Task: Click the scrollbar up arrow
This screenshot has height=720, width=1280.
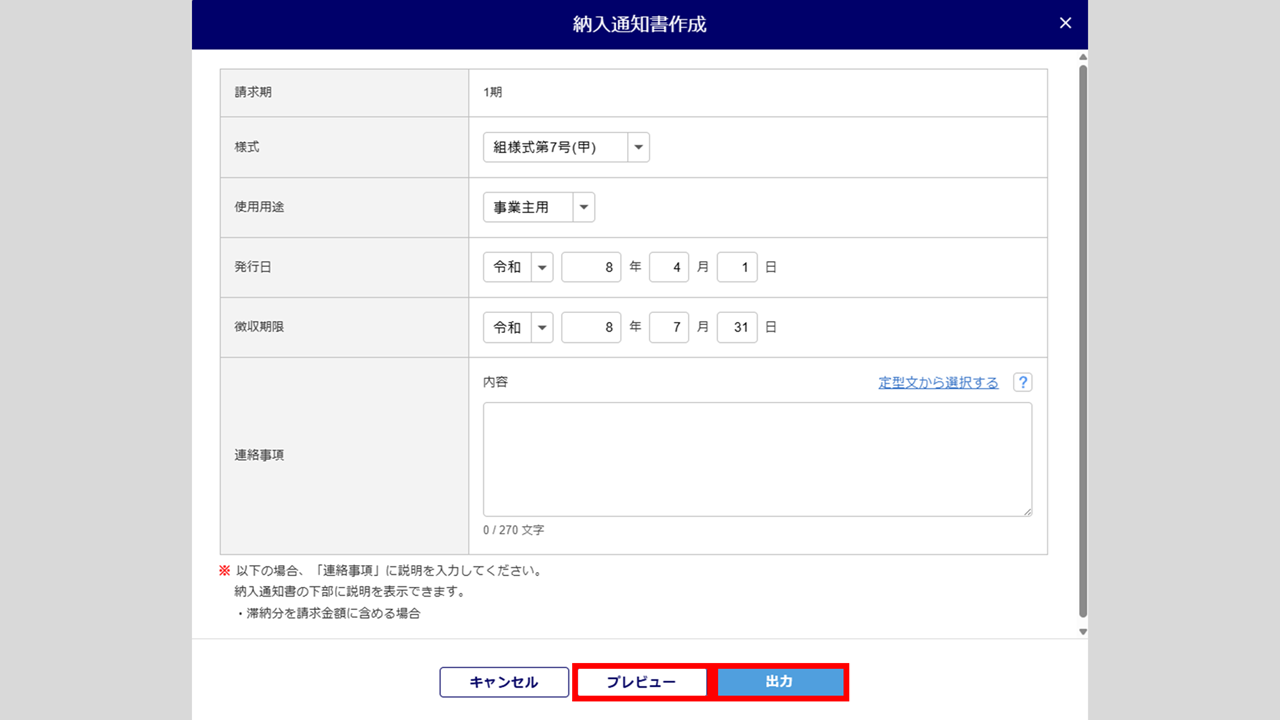Action: [x=1082, y=57]
